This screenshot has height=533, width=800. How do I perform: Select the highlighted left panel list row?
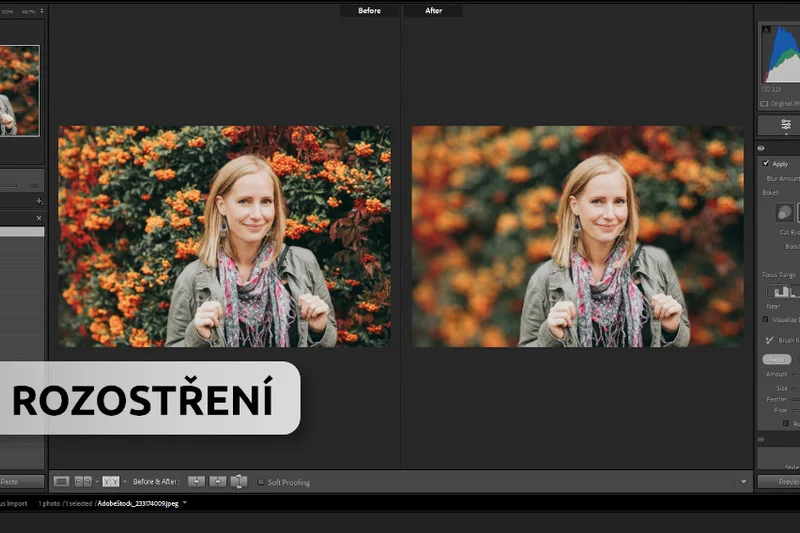point(22,232)
